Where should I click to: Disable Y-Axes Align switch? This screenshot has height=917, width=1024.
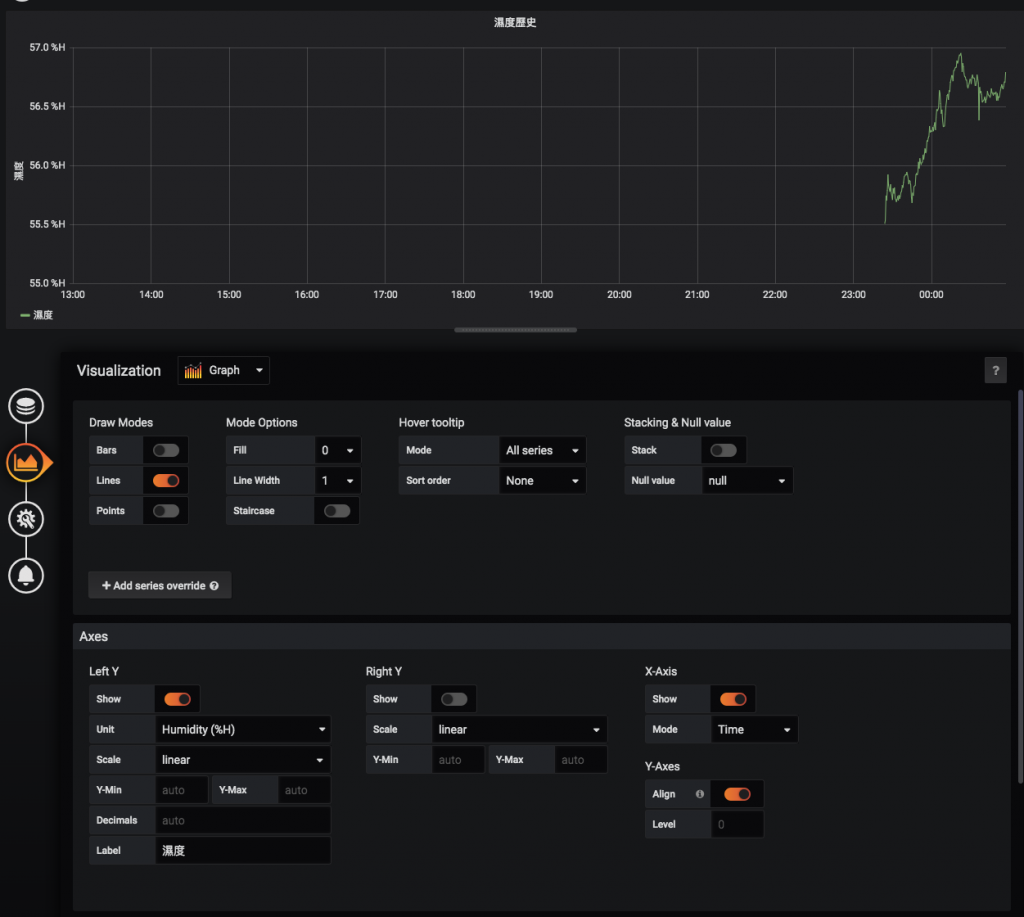coord(737,794)
